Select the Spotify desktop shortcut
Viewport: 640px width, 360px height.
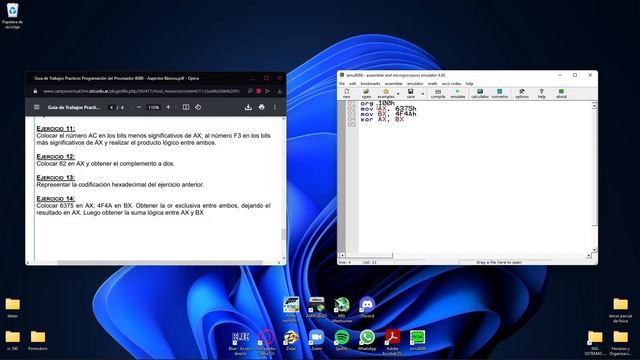[x=342, y=340]
